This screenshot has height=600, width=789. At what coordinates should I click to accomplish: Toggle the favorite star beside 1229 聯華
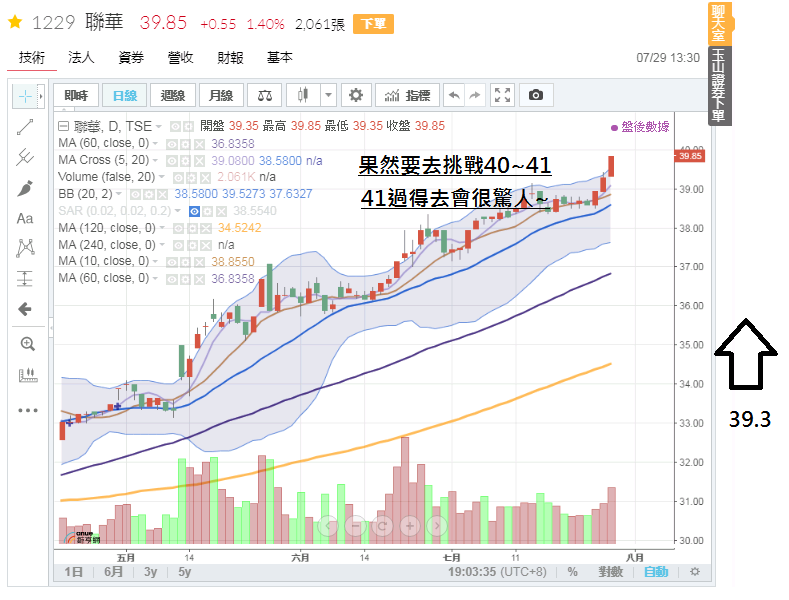coord(15,22)
